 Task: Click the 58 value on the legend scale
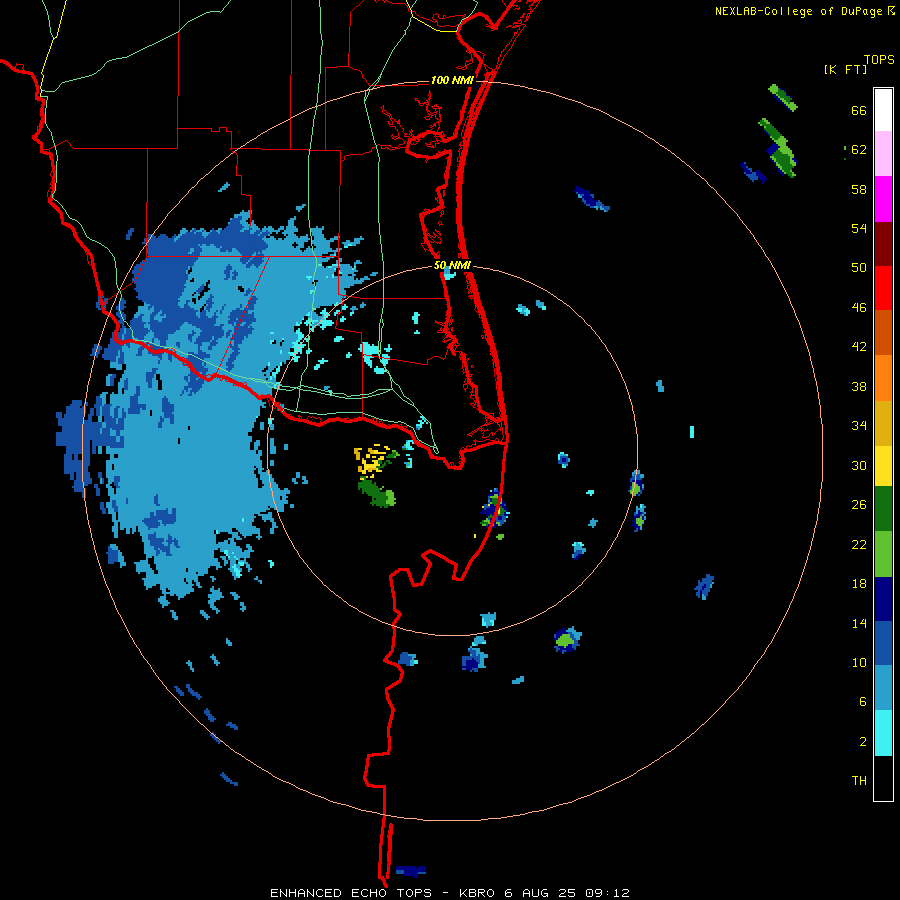tap(859, 189)
